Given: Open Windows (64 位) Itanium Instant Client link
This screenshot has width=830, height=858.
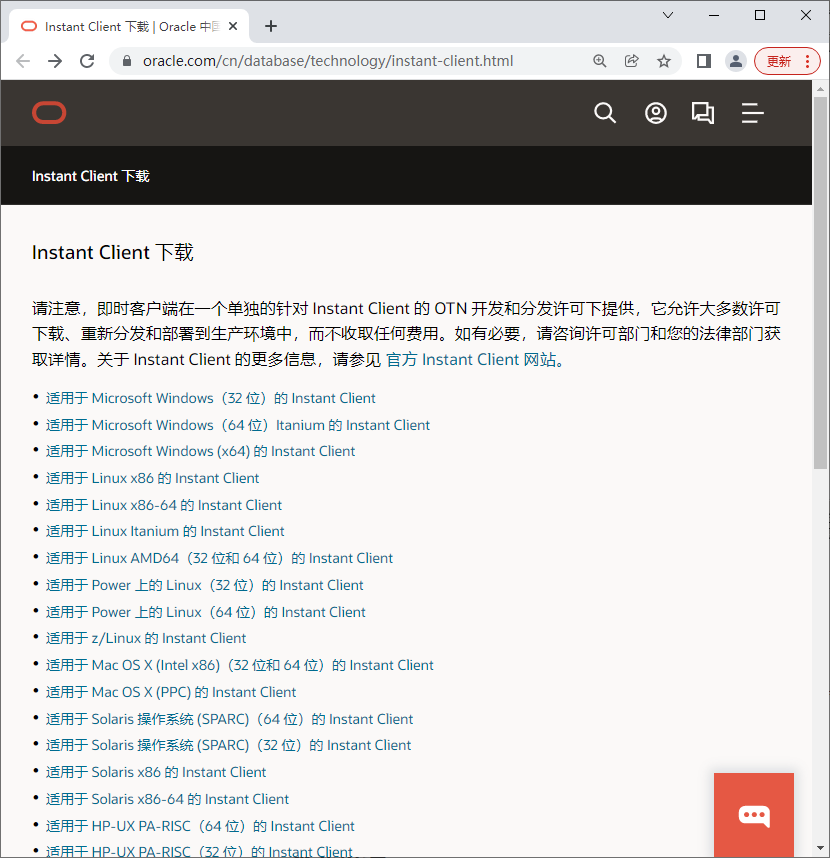Looking at the screenshot, I should 238,425.
